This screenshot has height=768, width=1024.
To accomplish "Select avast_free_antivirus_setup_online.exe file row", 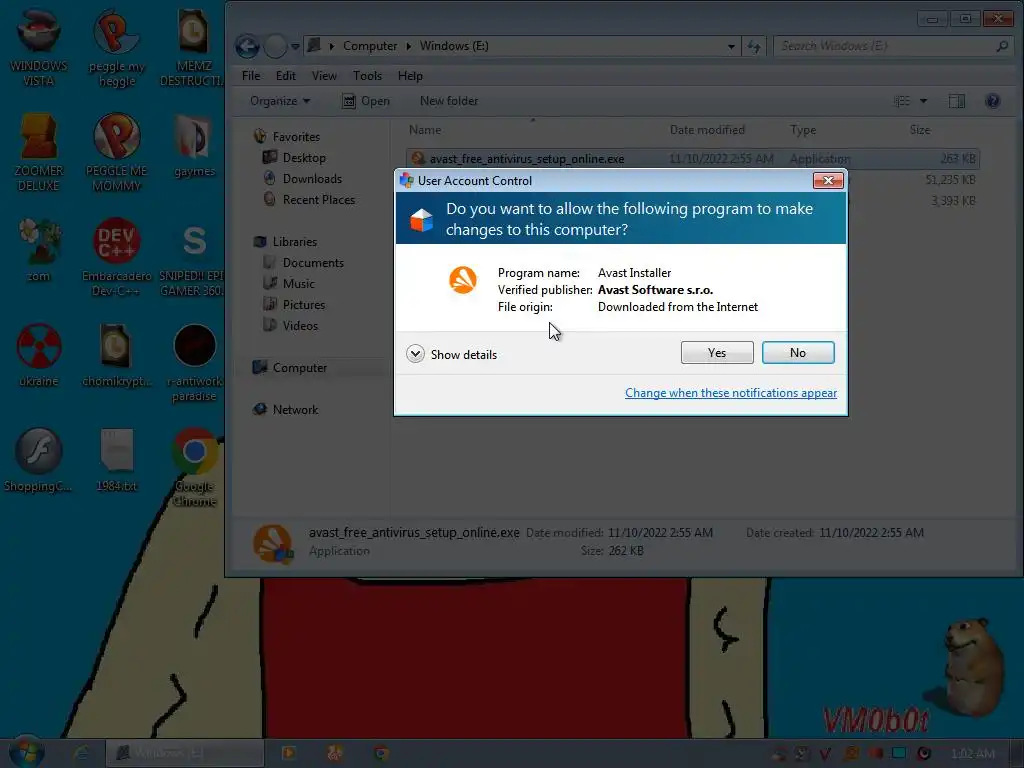I will point(692,159).
